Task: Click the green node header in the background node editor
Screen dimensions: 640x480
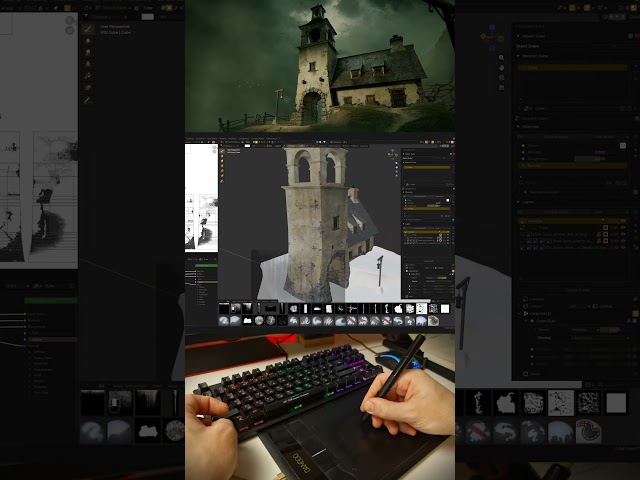Action: (51, 301)
